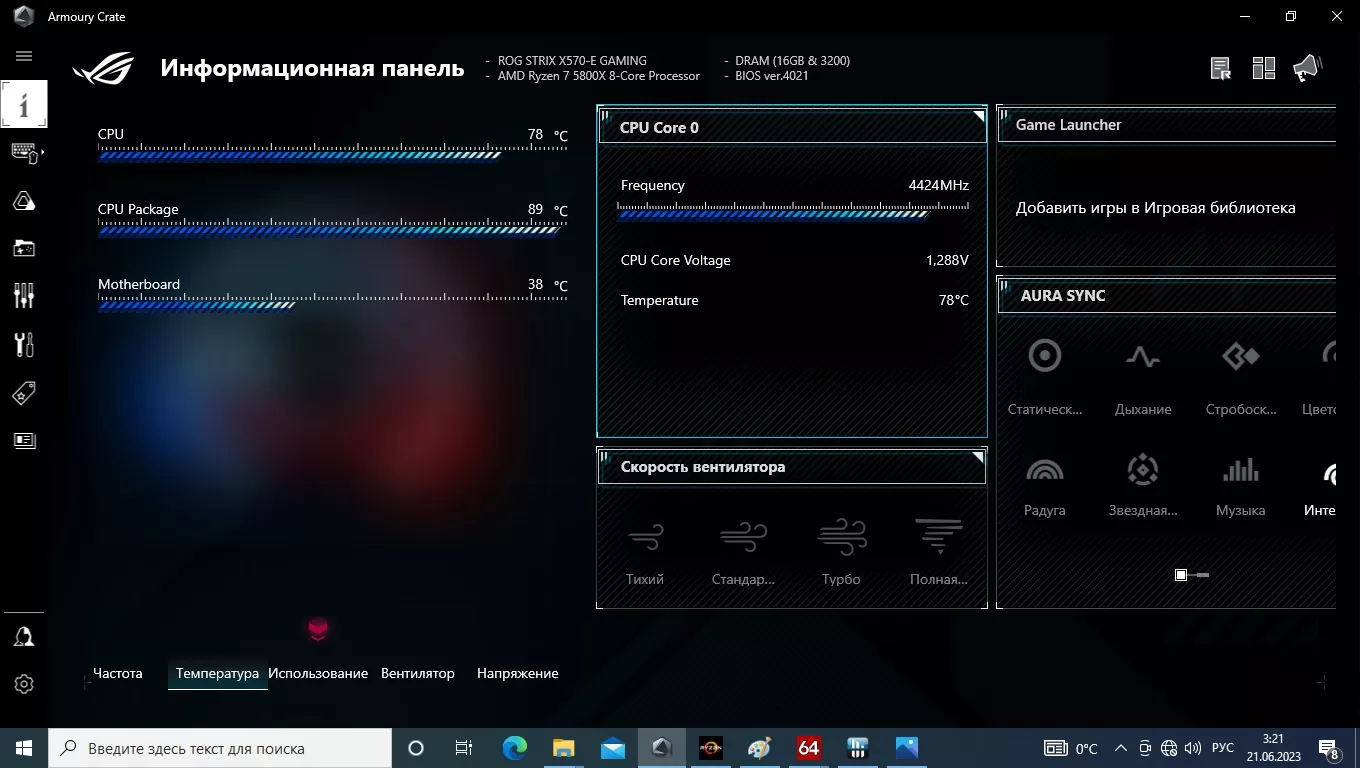Screen dimensions: 1360x768
Task: Open the Tools wrench icon in the sidebar
Action: 24,344
